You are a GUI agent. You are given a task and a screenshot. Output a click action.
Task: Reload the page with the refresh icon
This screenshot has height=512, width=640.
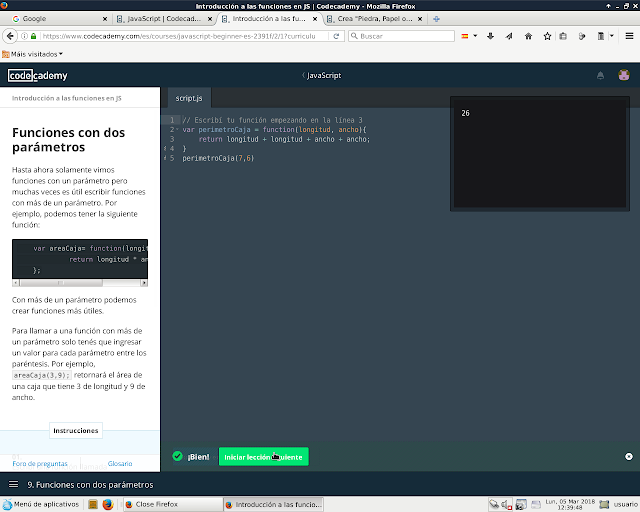coord(336,36)
